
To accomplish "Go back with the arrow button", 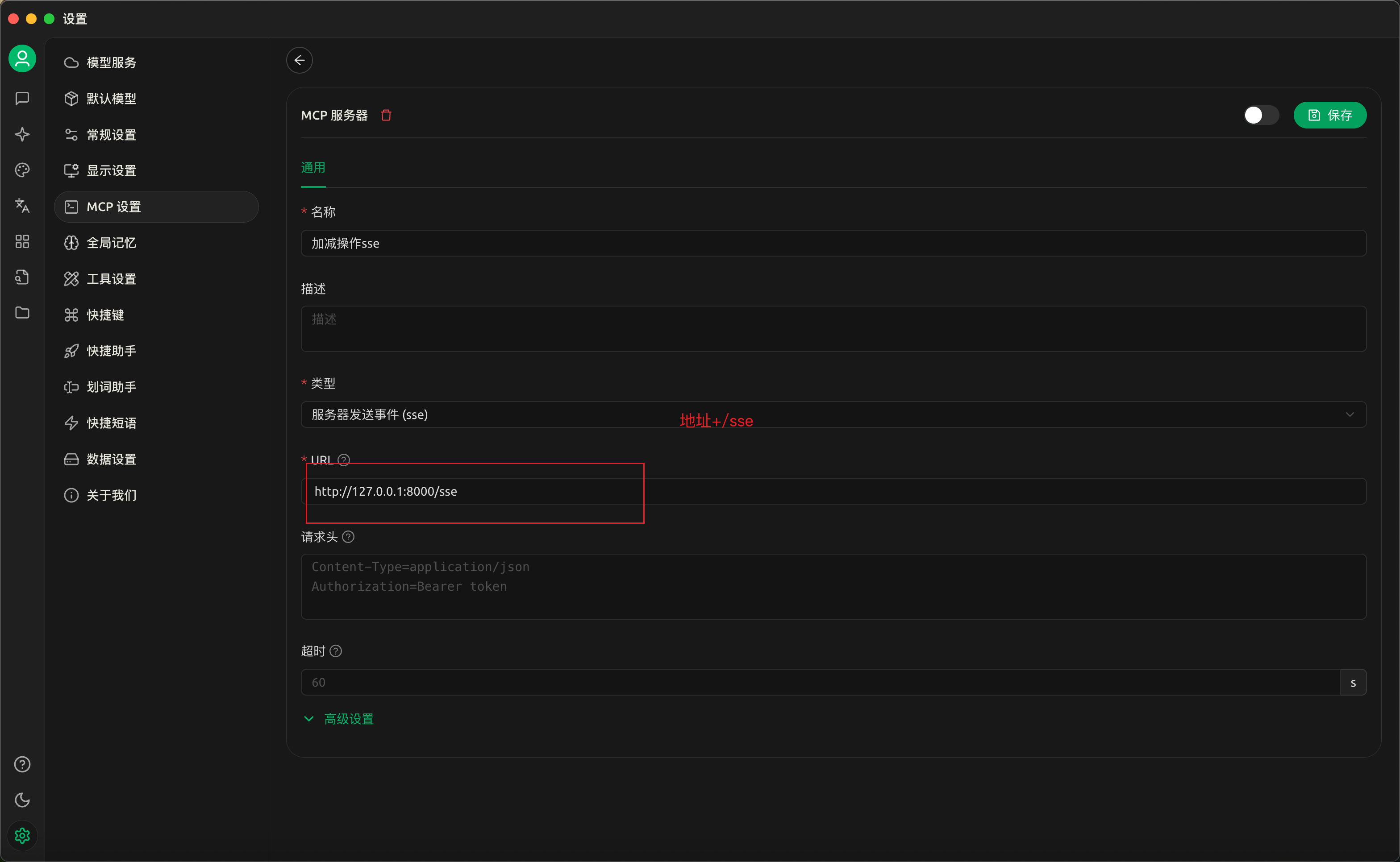I will tap(300, 60).
